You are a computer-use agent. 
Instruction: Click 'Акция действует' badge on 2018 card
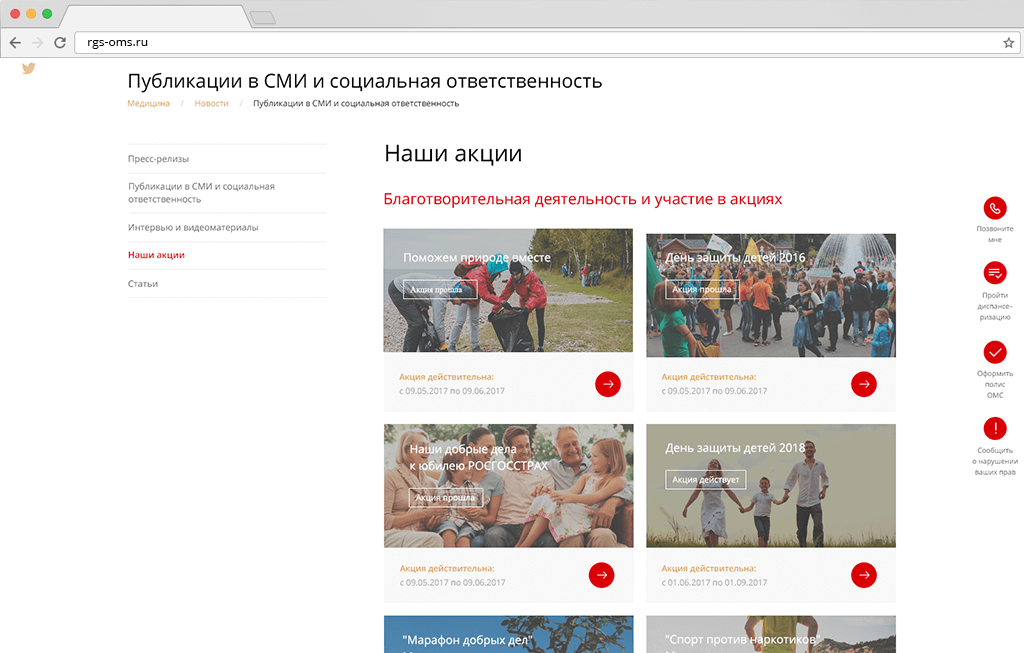(x=705, y=479)
